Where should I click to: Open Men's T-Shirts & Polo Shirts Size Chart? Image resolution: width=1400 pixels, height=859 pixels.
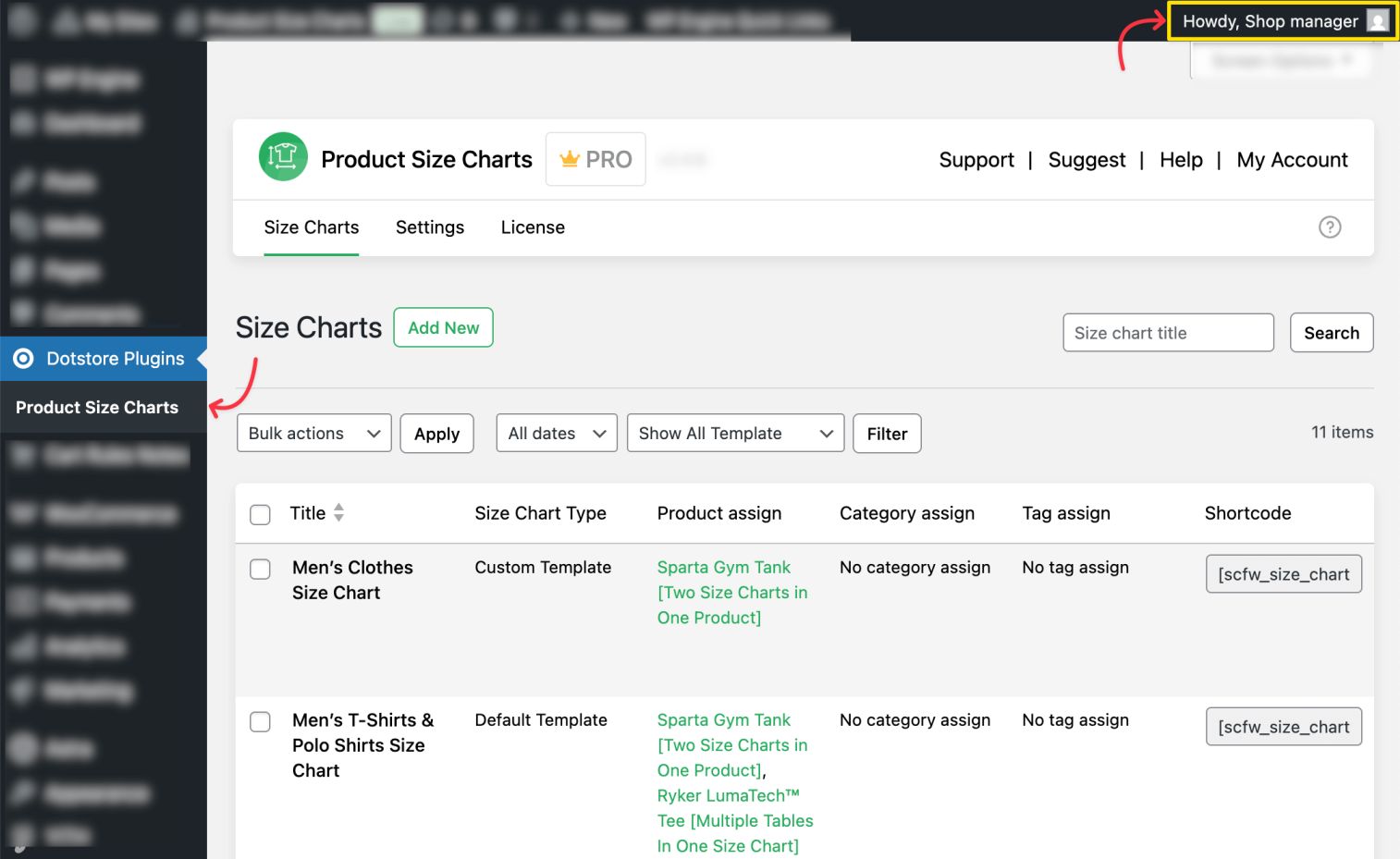coord(362,745)
